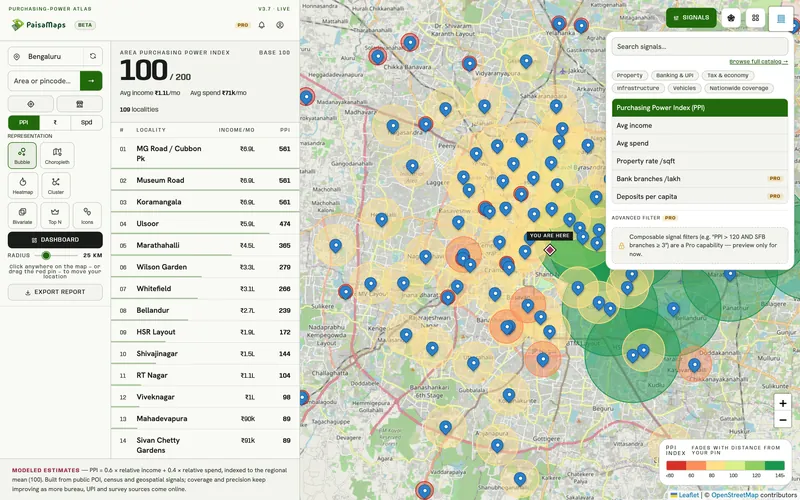Select the HSR Layout row

point(205,332)
